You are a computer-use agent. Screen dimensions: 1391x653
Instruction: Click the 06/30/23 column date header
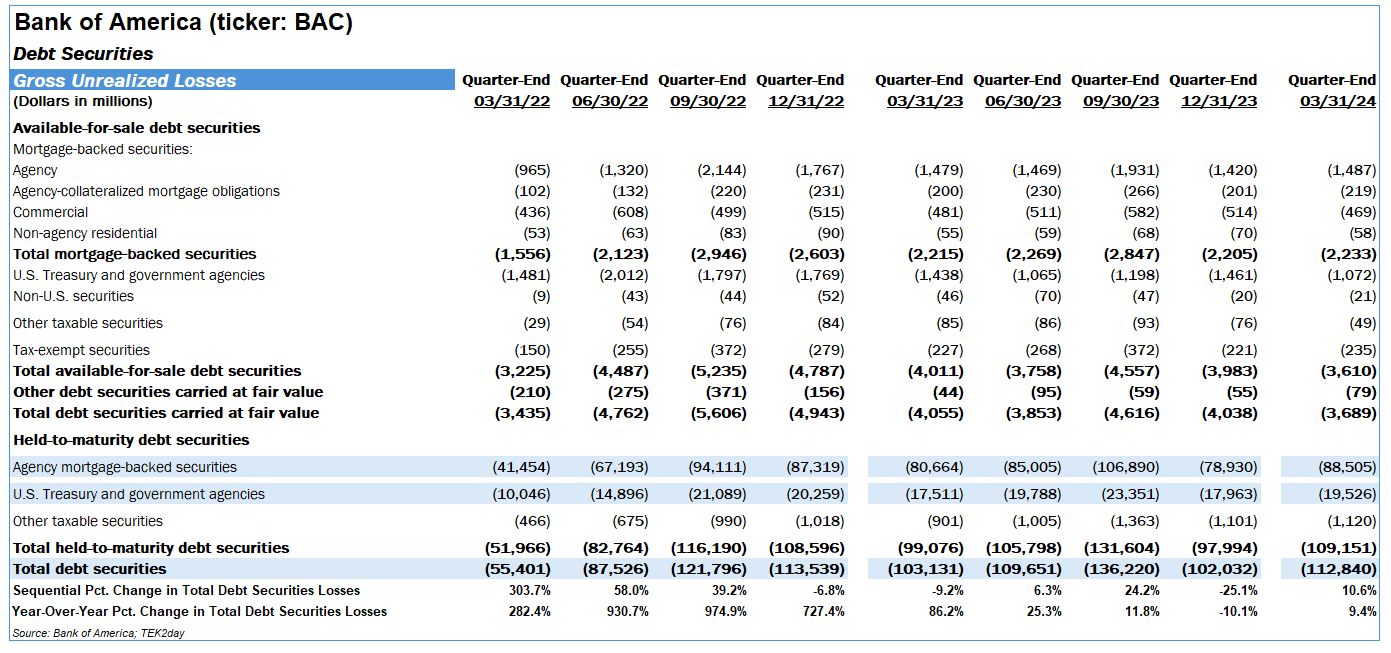point(1023,101)
